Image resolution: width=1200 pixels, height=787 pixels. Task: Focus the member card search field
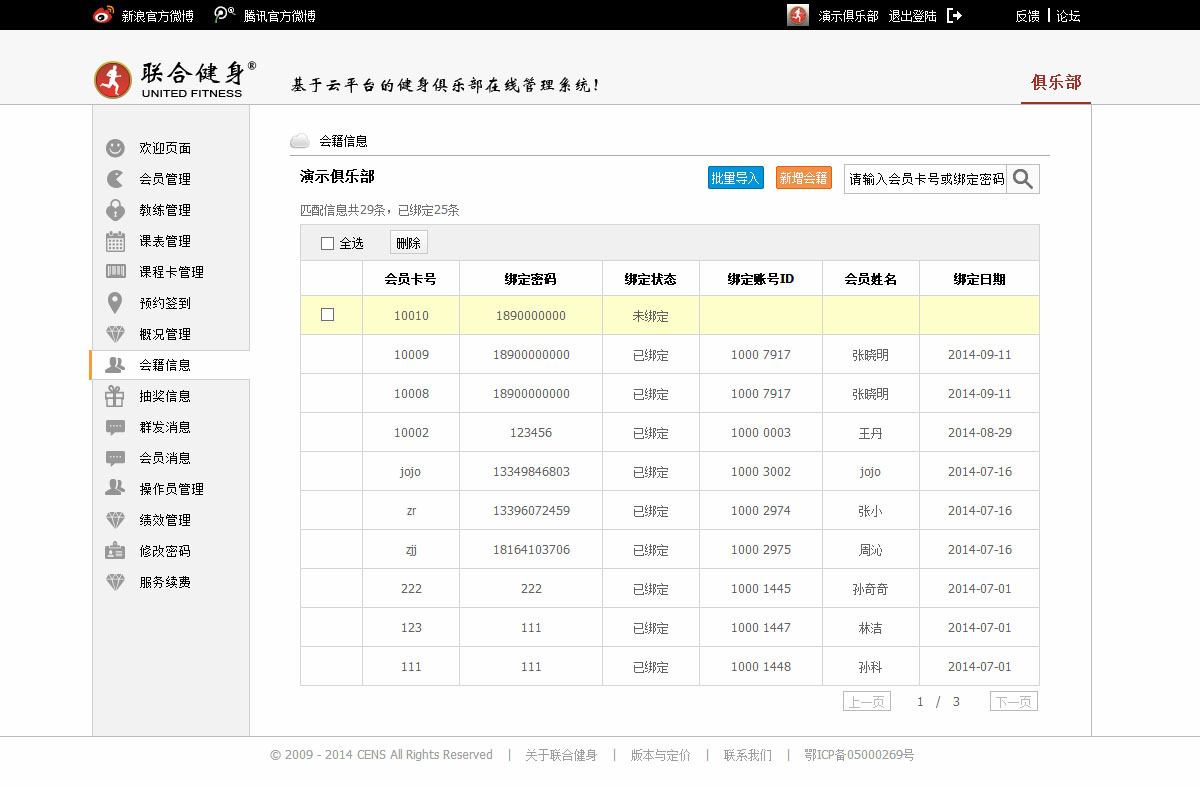(925, 179)
